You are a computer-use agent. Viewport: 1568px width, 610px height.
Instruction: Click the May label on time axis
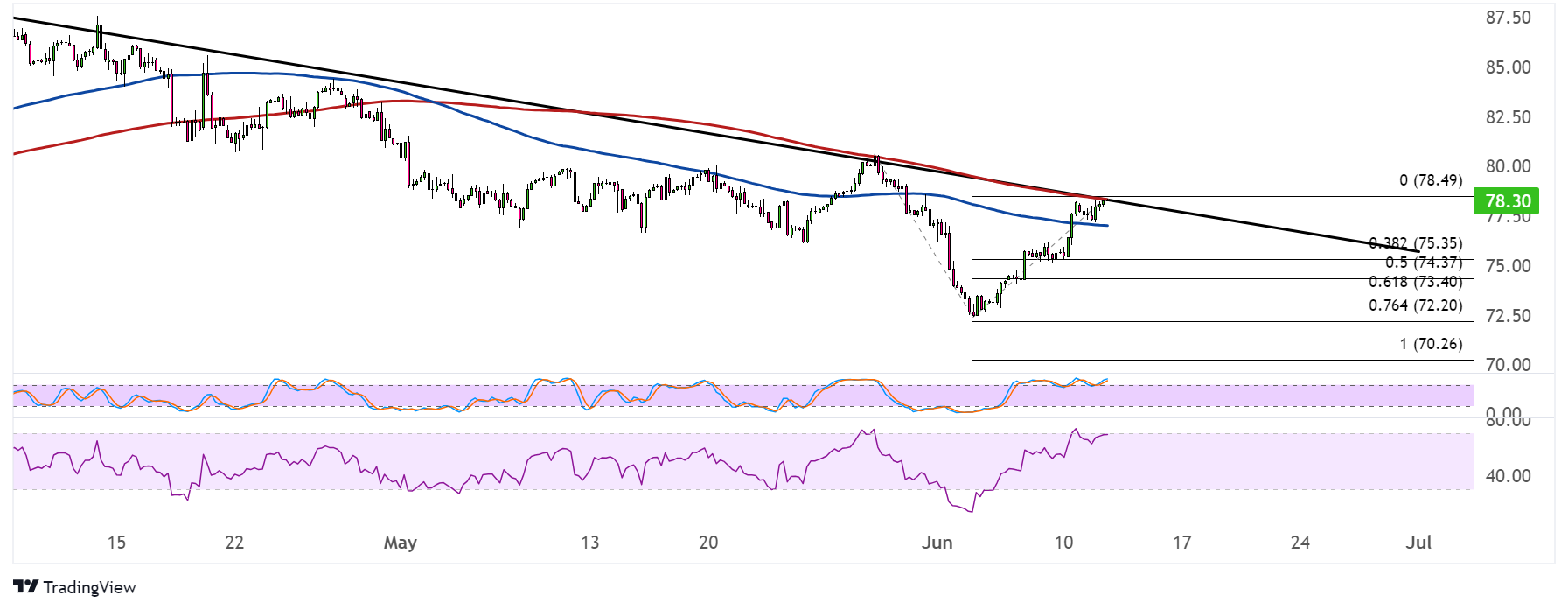401,543
